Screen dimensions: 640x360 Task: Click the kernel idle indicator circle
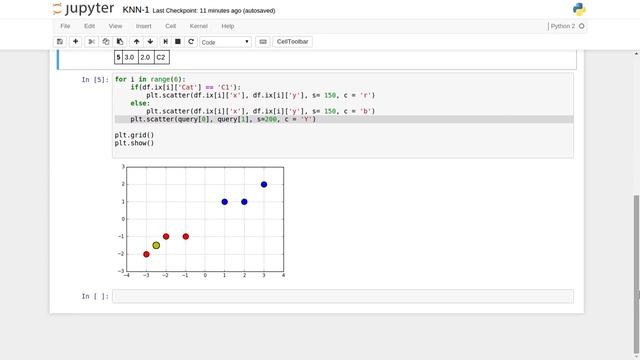(x=582, y=26)
